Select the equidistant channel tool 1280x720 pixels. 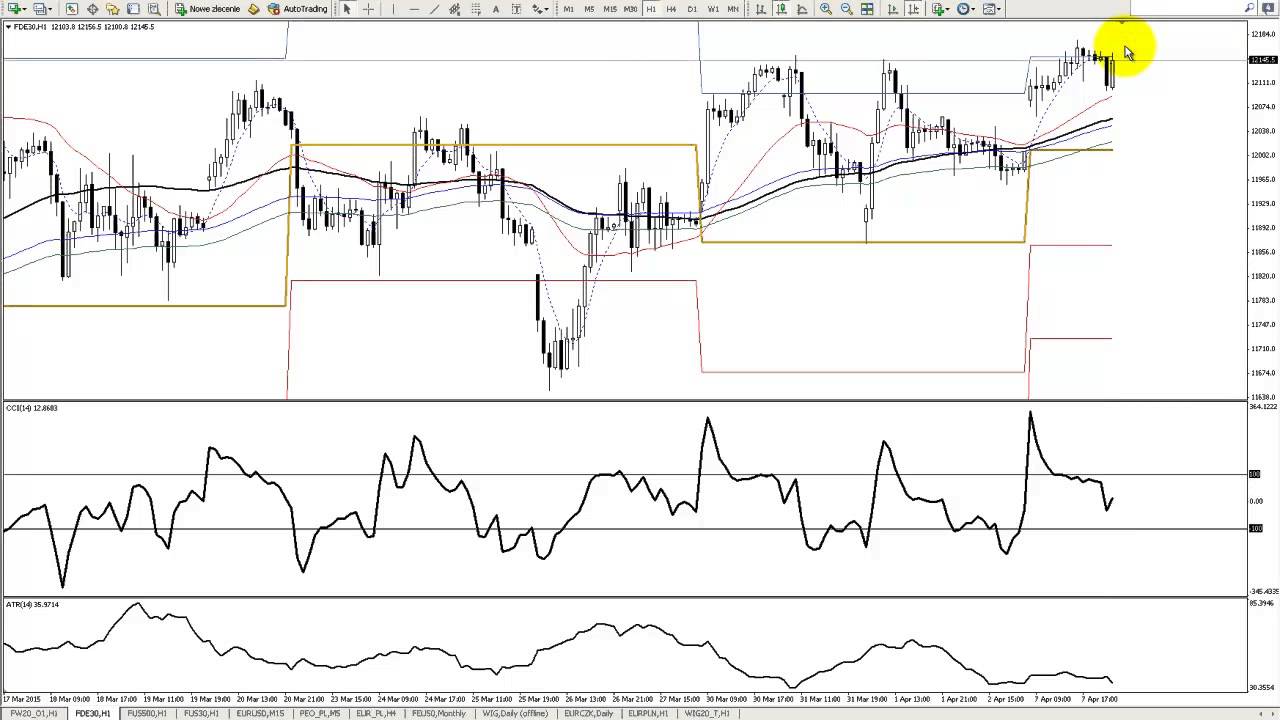click(x=455, y=9)
